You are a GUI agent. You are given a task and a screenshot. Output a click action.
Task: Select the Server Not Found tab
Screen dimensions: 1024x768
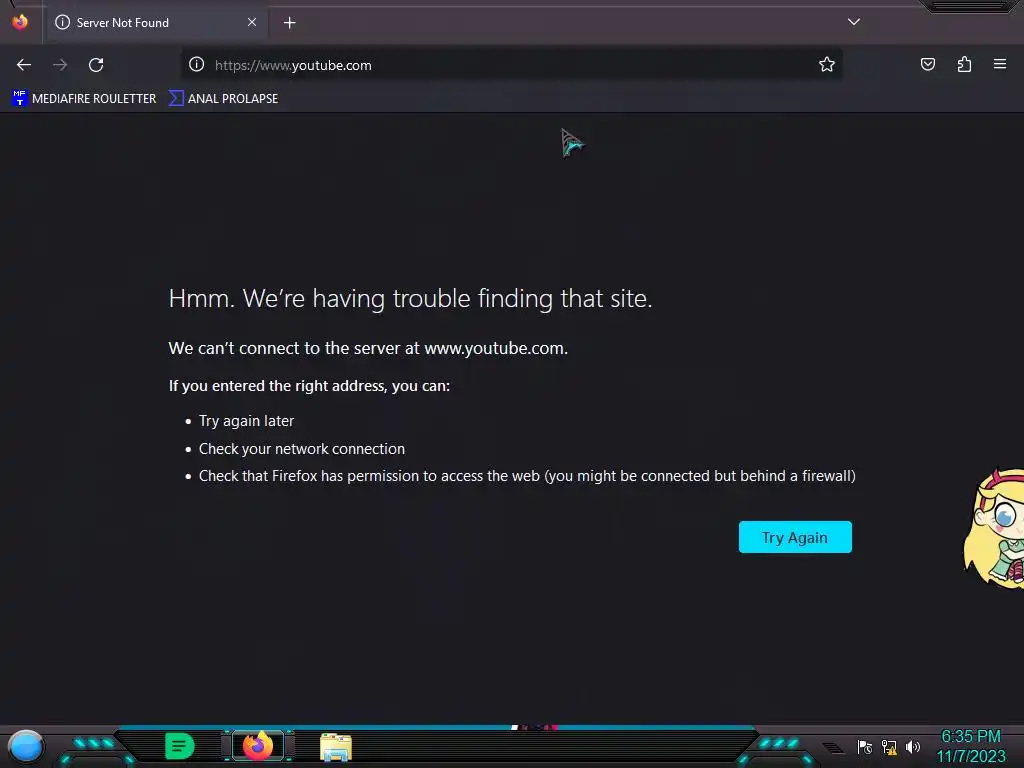(x=156, y=23)
